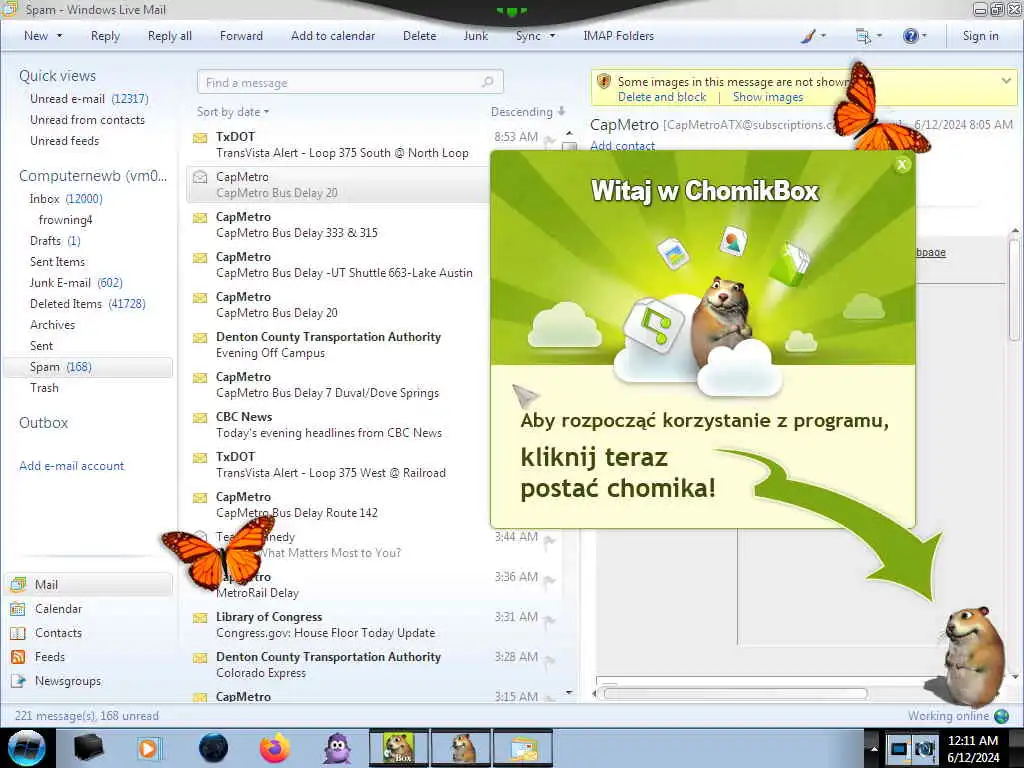Toggle flag on the 3:44 AM message
This screenshot has height=768, width=1024.
pos(549,539)
